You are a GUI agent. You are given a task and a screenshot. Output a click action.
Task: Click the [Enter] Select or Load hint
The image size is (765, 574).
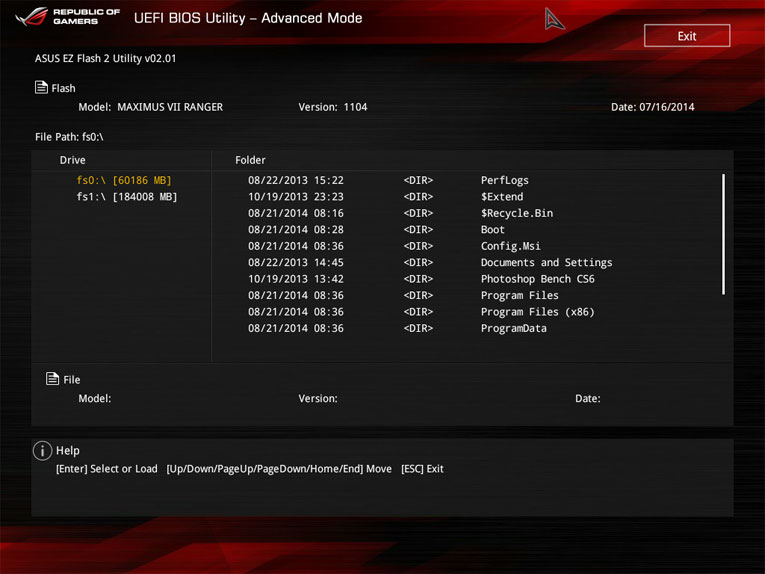tap(106, 469)
